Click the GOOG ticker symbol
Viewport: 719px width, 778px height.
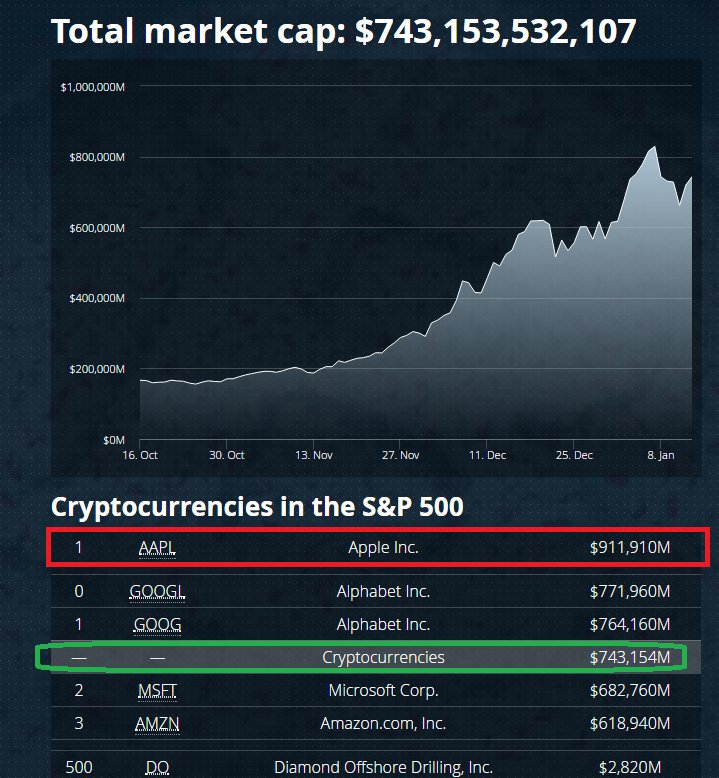(157, 624)
